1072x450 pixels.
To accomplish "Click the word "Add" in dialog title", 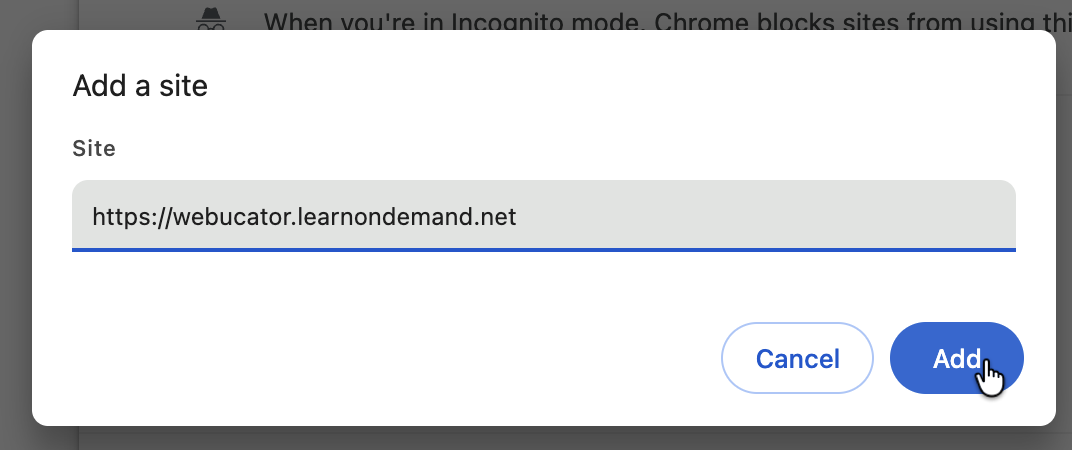I will (96, 86).
